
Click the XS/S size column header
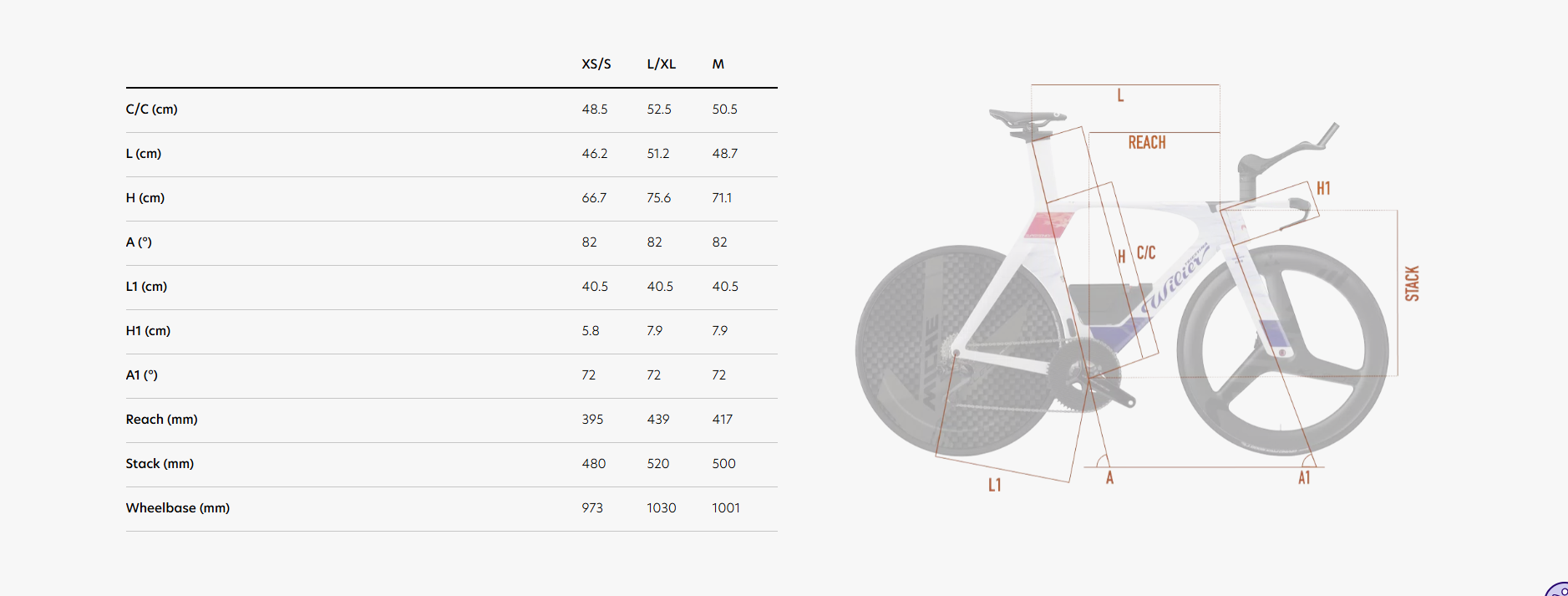tap(596, 64)
